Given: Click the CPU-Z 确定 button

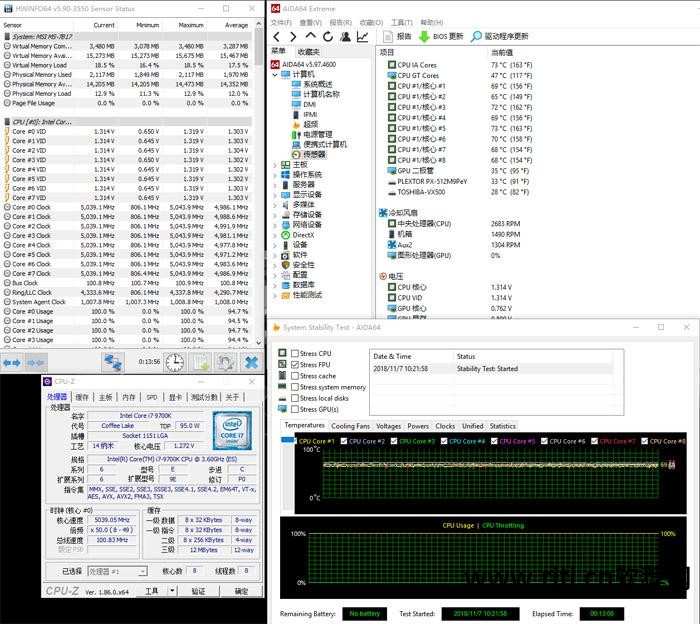Looking at the screenshot, I should tap(241, 591).
